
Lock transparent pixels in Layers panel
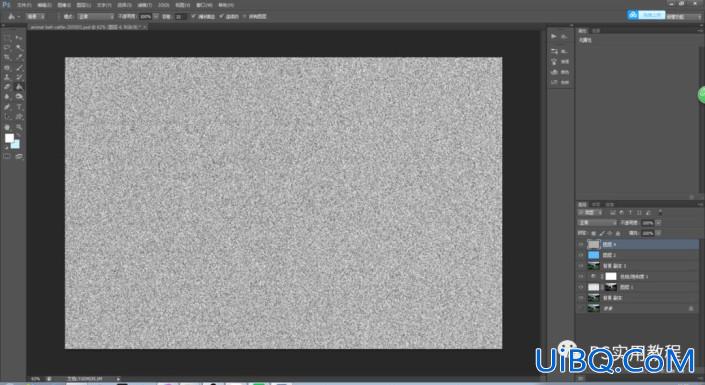[593, 233]
